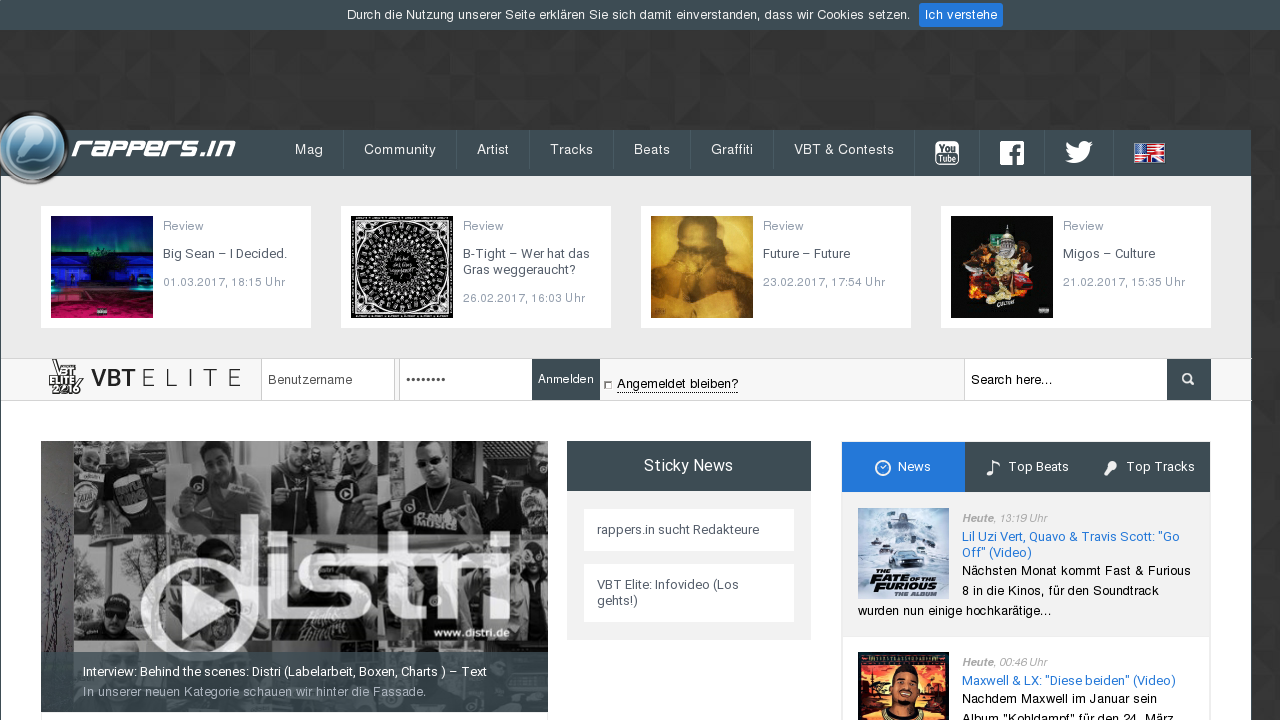Click the rappers.in logo
This screenshot has width=1280, height=720.
click(118, 149)
